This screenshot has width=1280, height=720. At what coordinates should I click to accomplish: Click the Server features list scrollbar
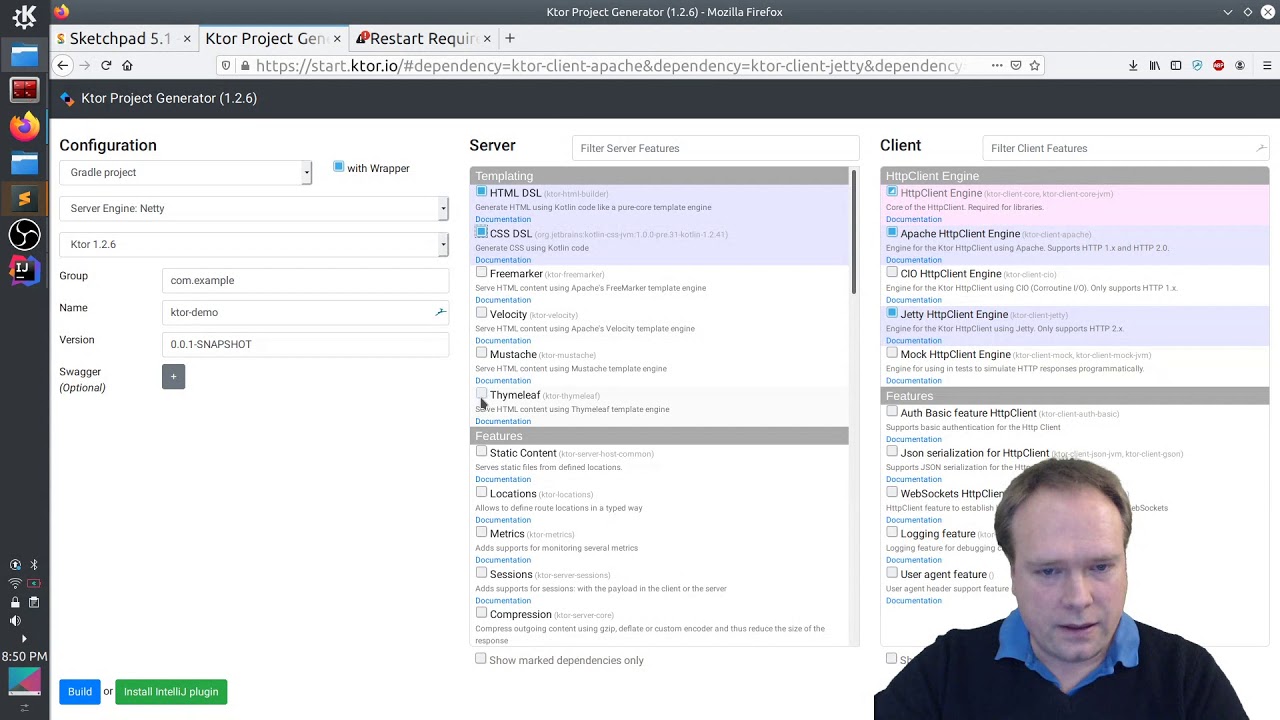point(853,232)
